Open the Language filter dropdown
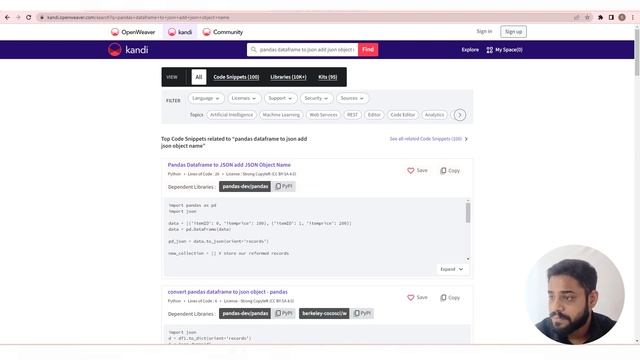The width and height of the screenshot is (640, 360). point(206,98)
